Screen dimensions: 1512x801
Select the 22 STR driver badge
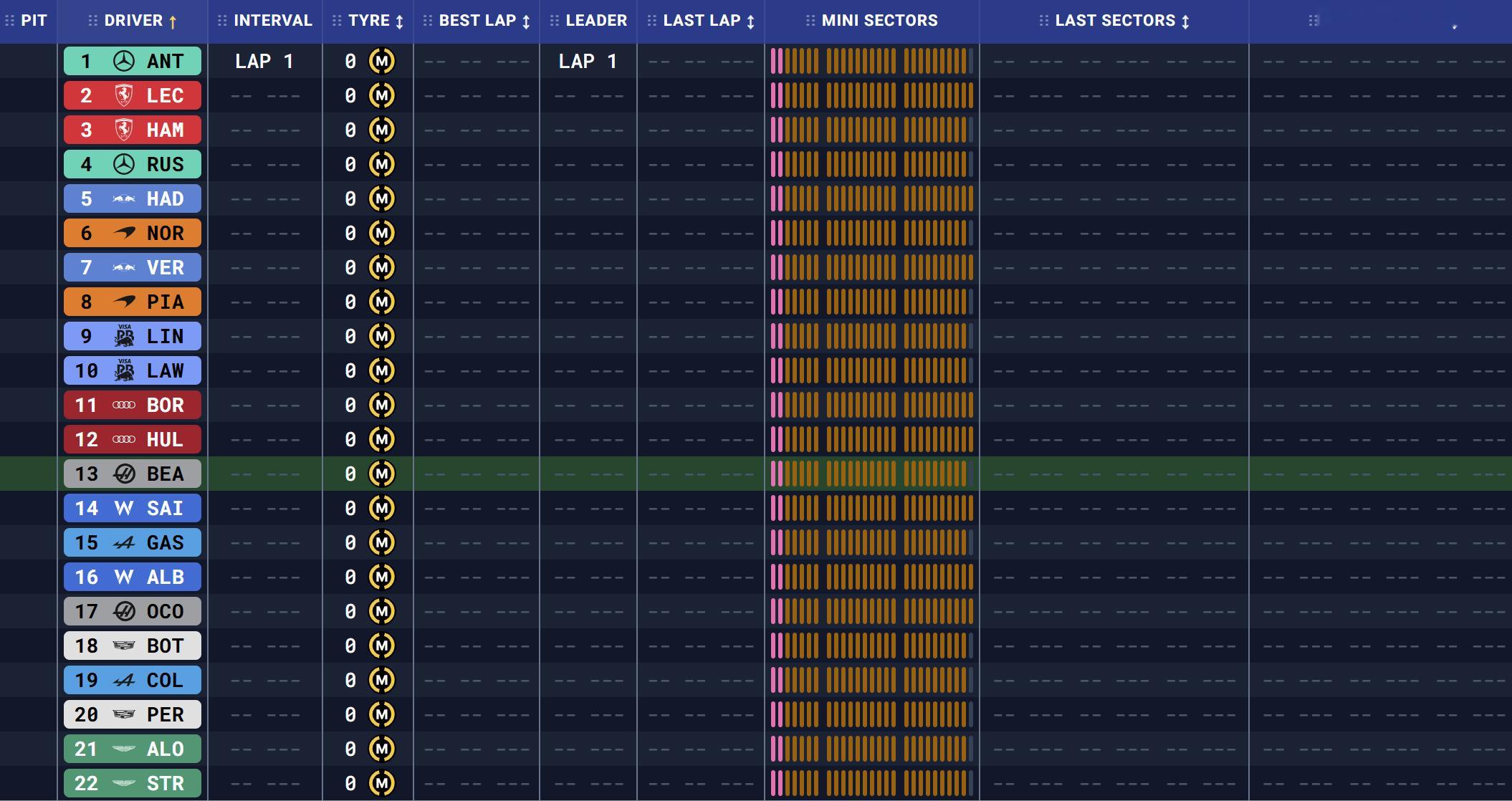[x=133, y=783]
